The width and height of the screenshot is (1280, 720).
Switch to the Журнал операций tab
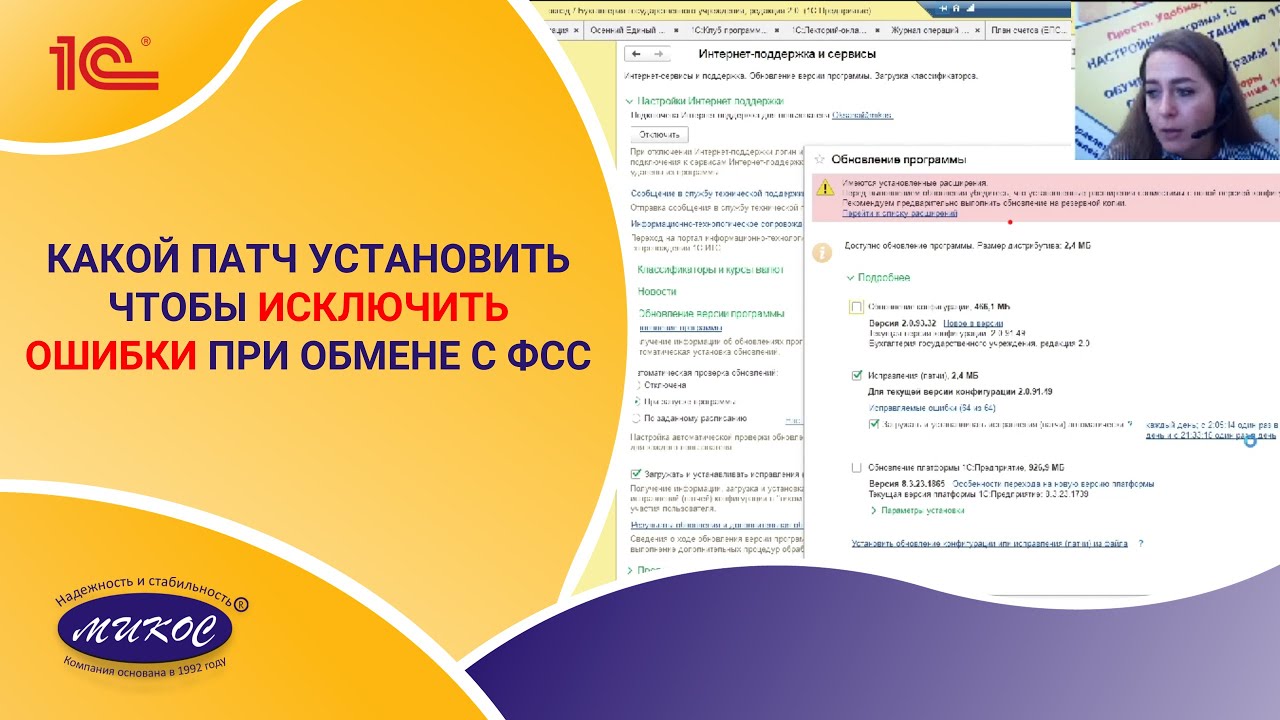(932, 30)
